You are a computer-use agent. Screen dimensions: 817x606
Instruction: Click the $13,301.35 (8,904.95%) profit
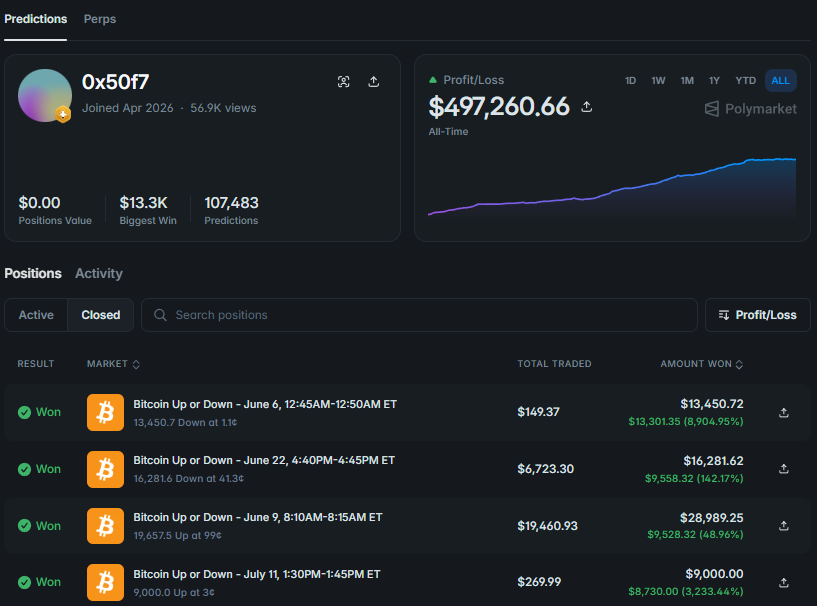pyautogui.click(x=686, y=422)
